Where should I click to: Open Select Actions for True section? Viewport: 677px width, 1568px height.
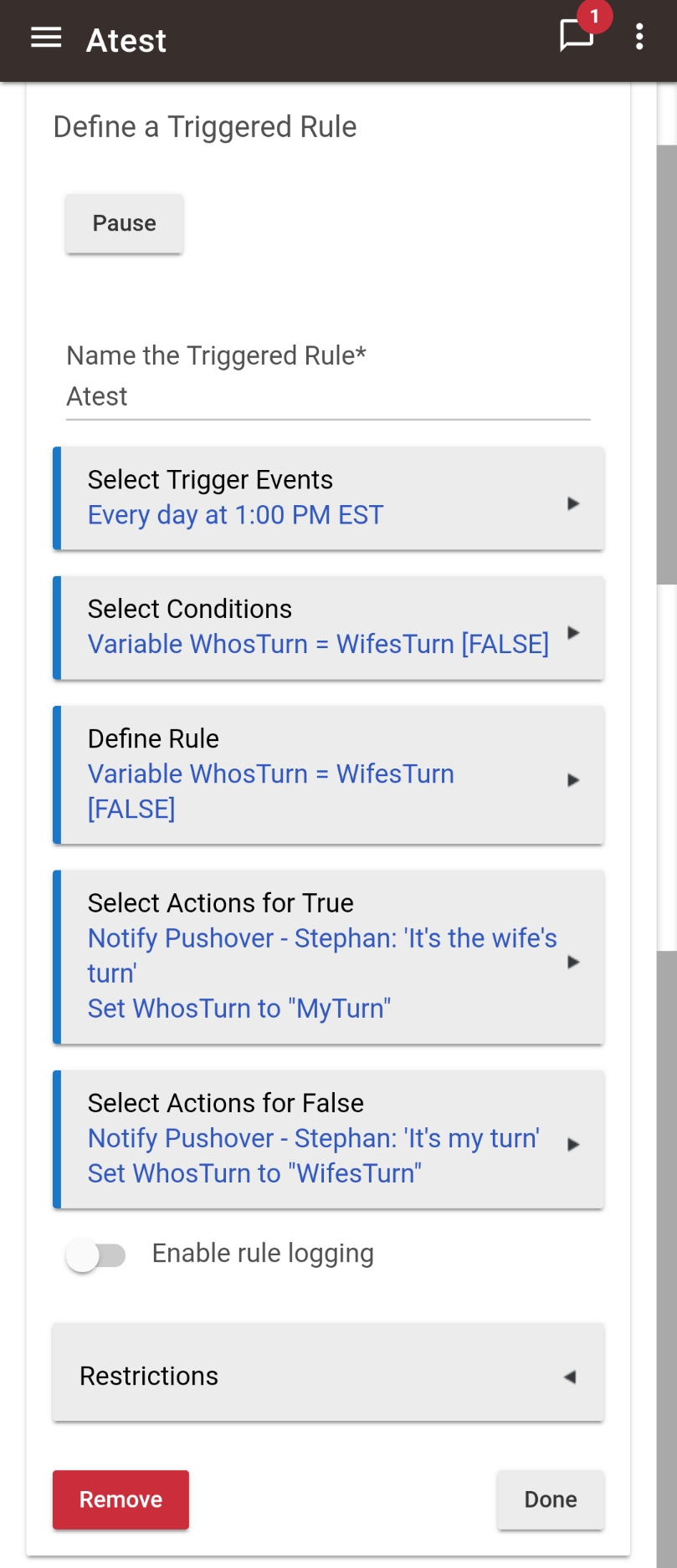point(328,957)
